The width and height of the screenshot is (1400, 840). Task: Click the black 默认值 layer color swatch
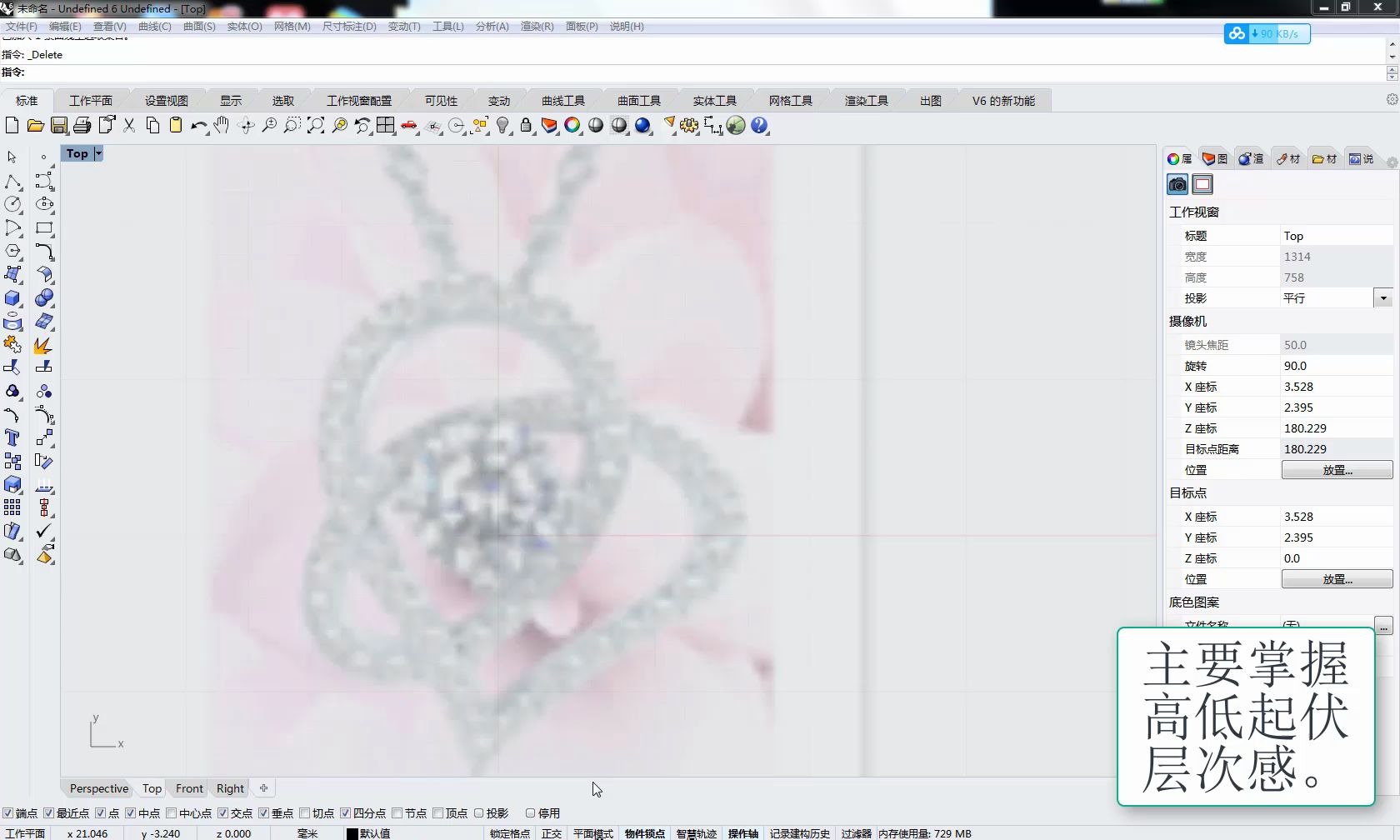coord(352,833)
